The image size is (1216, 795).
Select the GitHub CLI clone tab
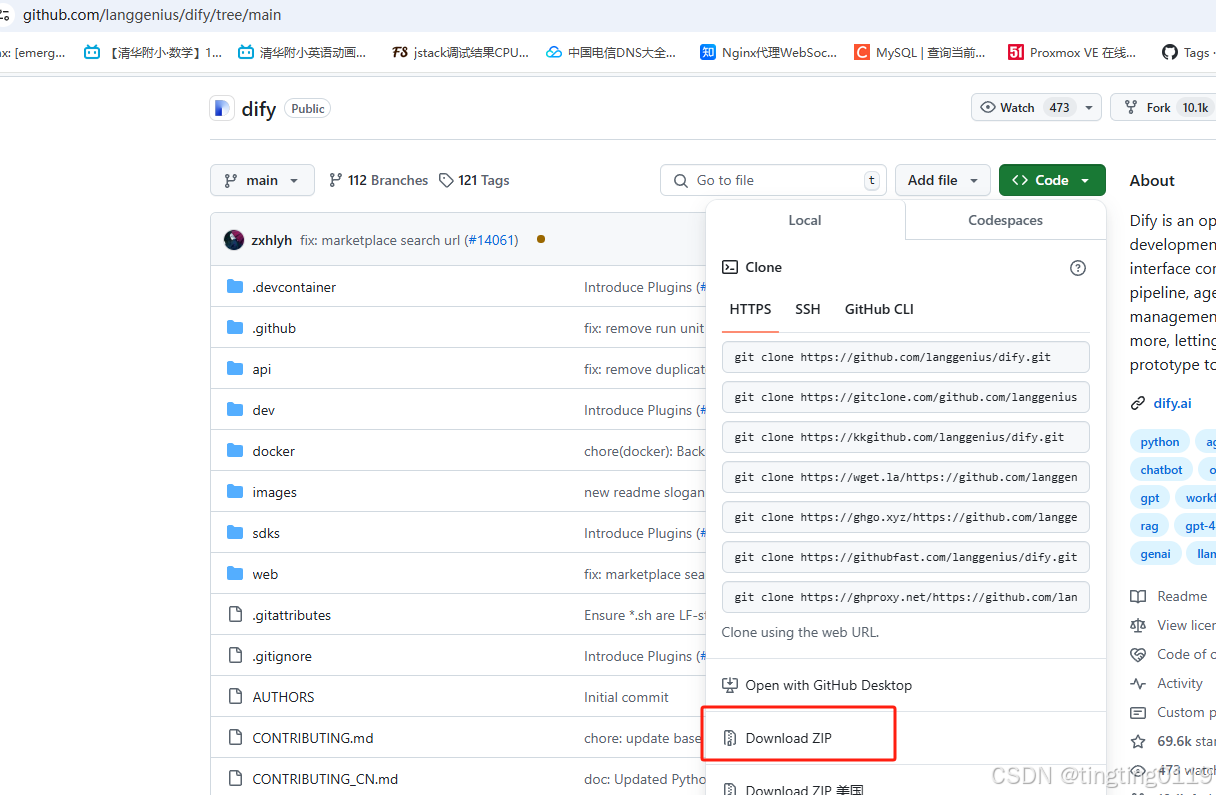tap(879, 309)
